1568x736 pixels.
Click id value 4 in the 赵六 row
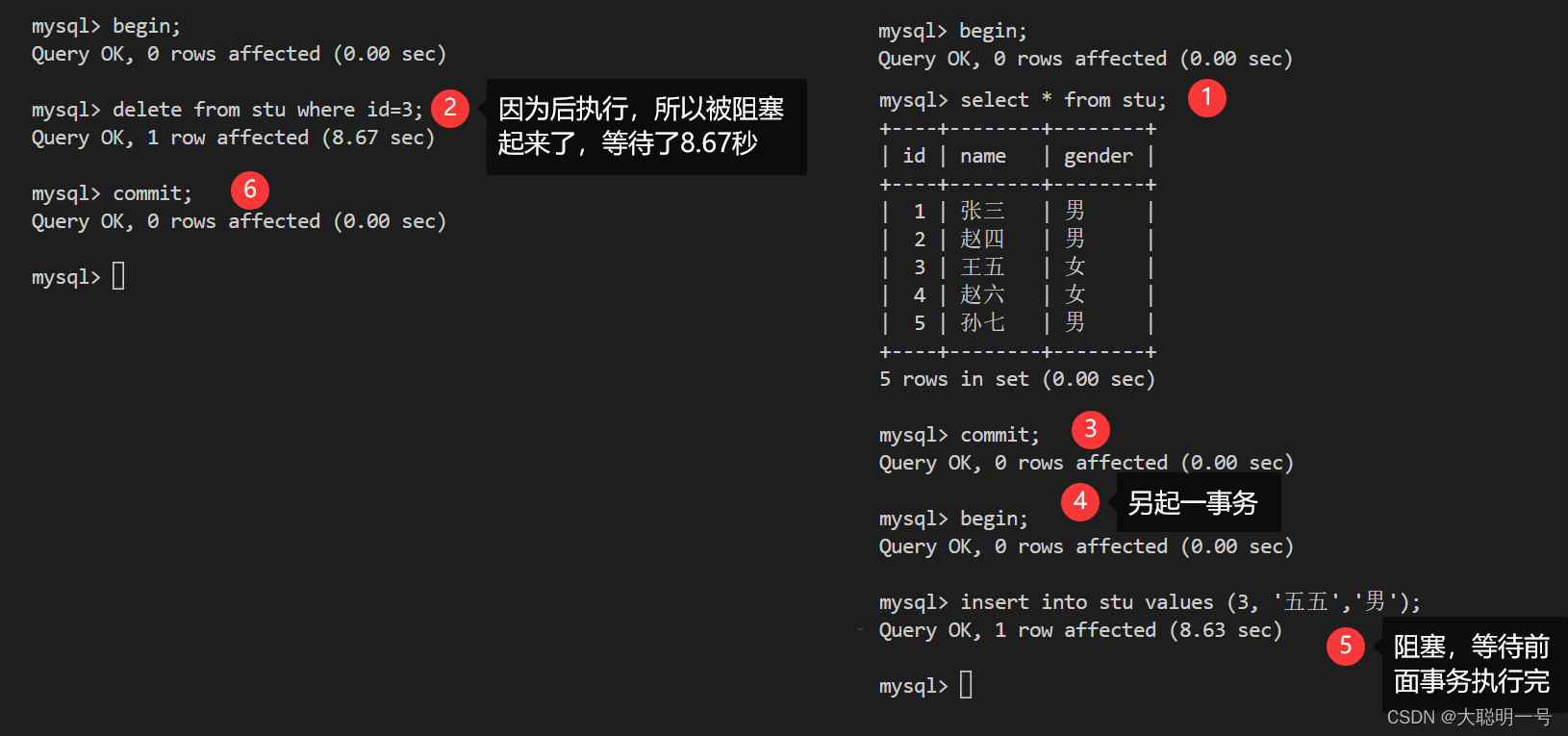point(920,294)
